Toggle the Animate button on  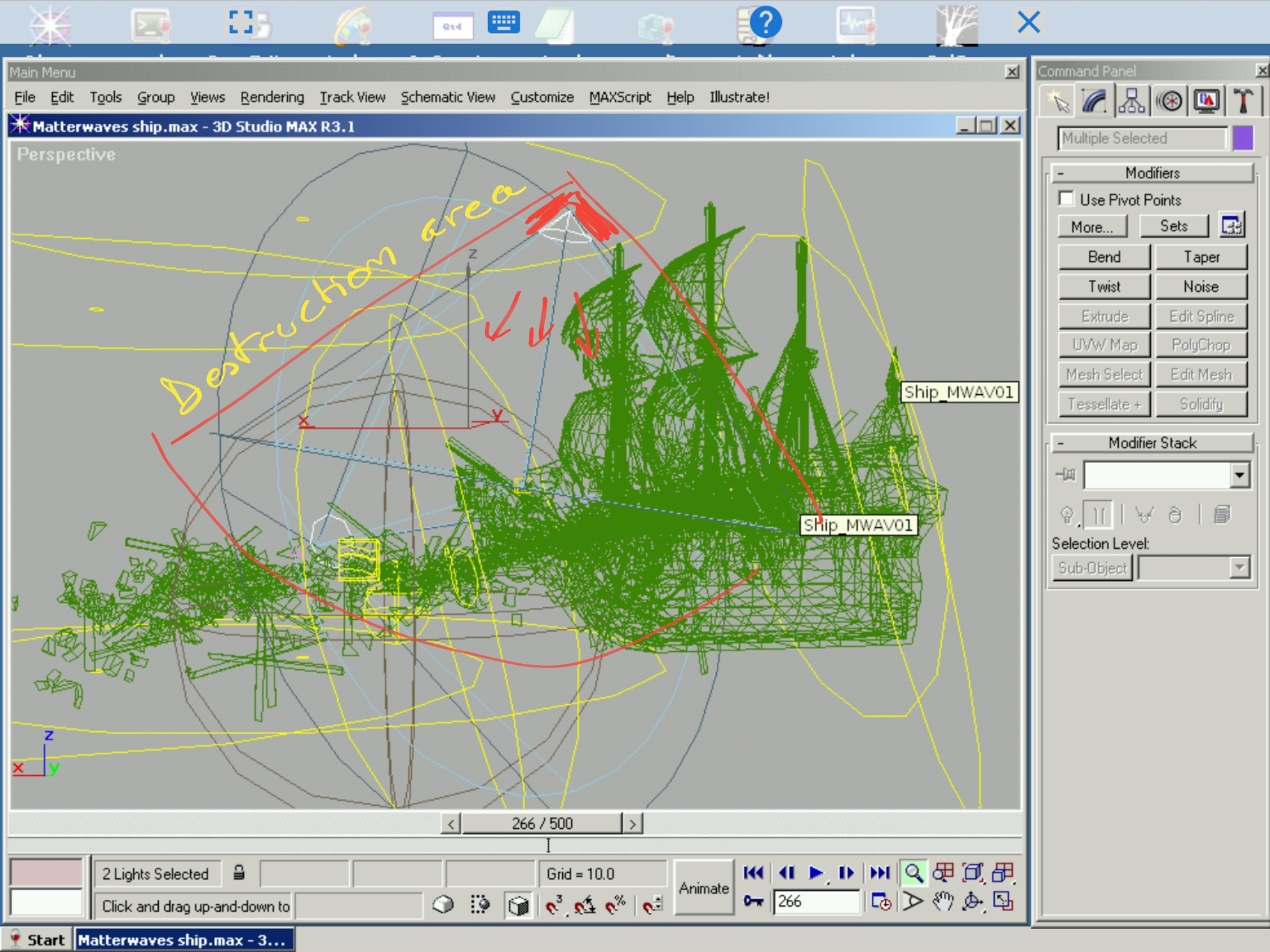pyautogui.click(x=703, y=888)
